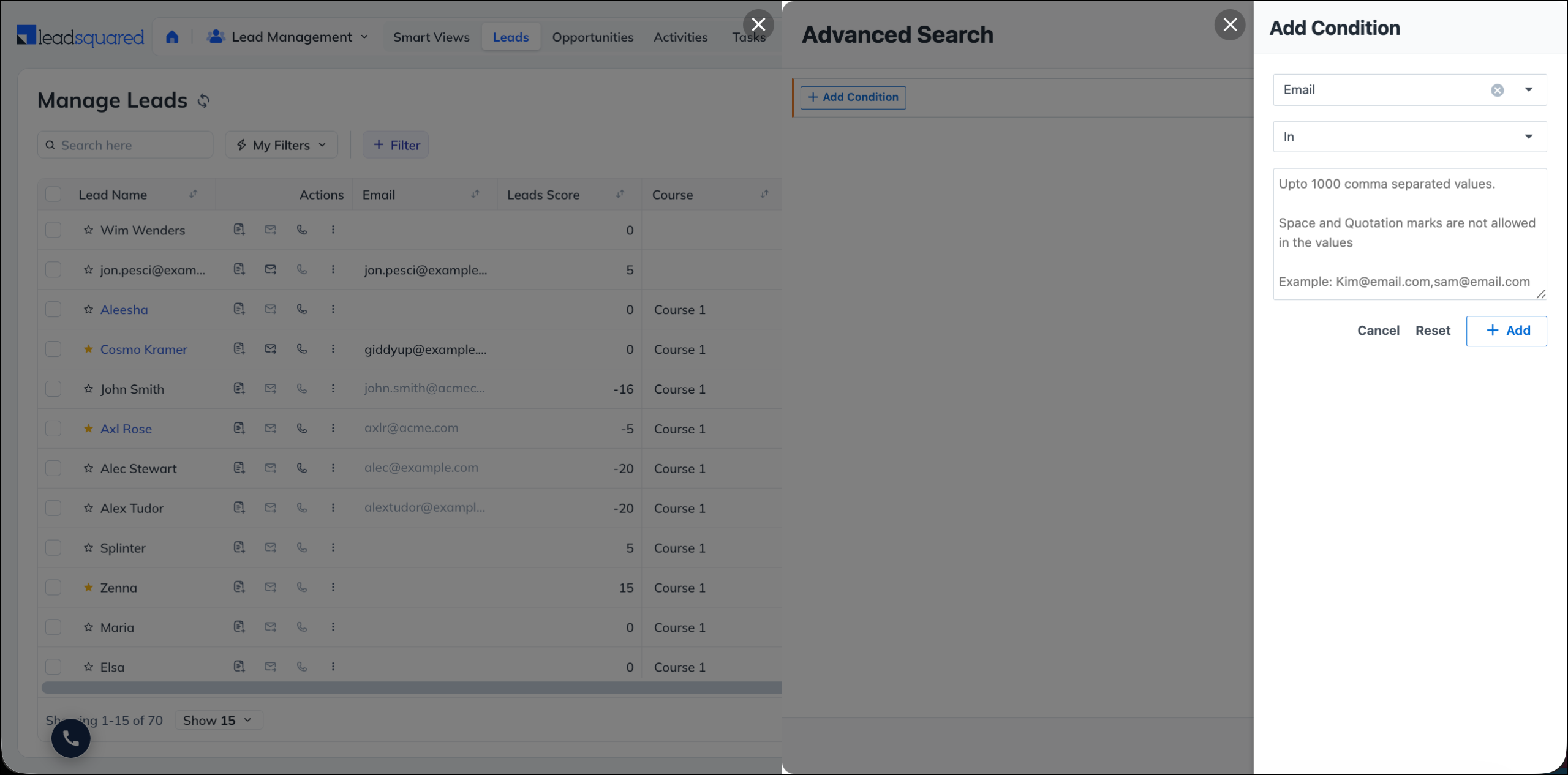Open the In operator dropdown

1409,137
